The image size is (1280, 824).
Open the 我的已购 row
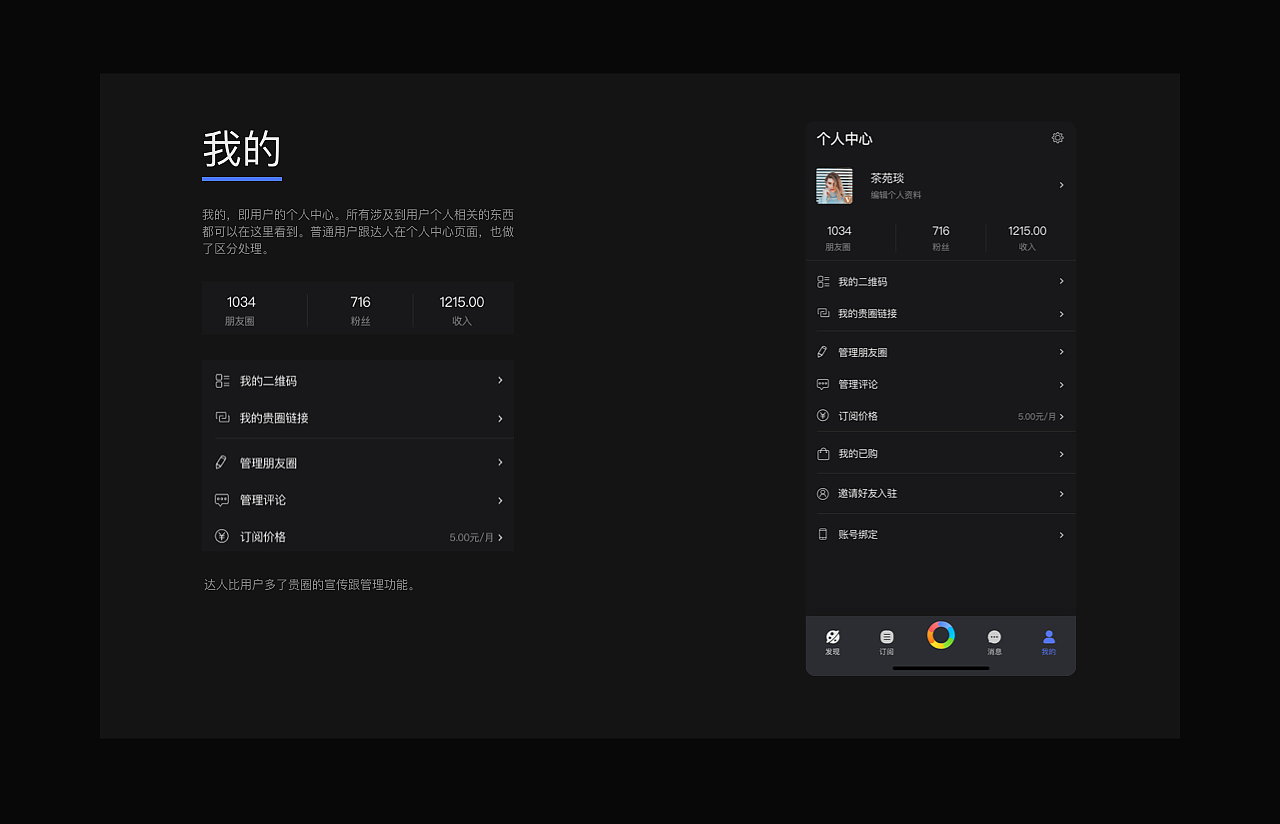click(940, 452)
